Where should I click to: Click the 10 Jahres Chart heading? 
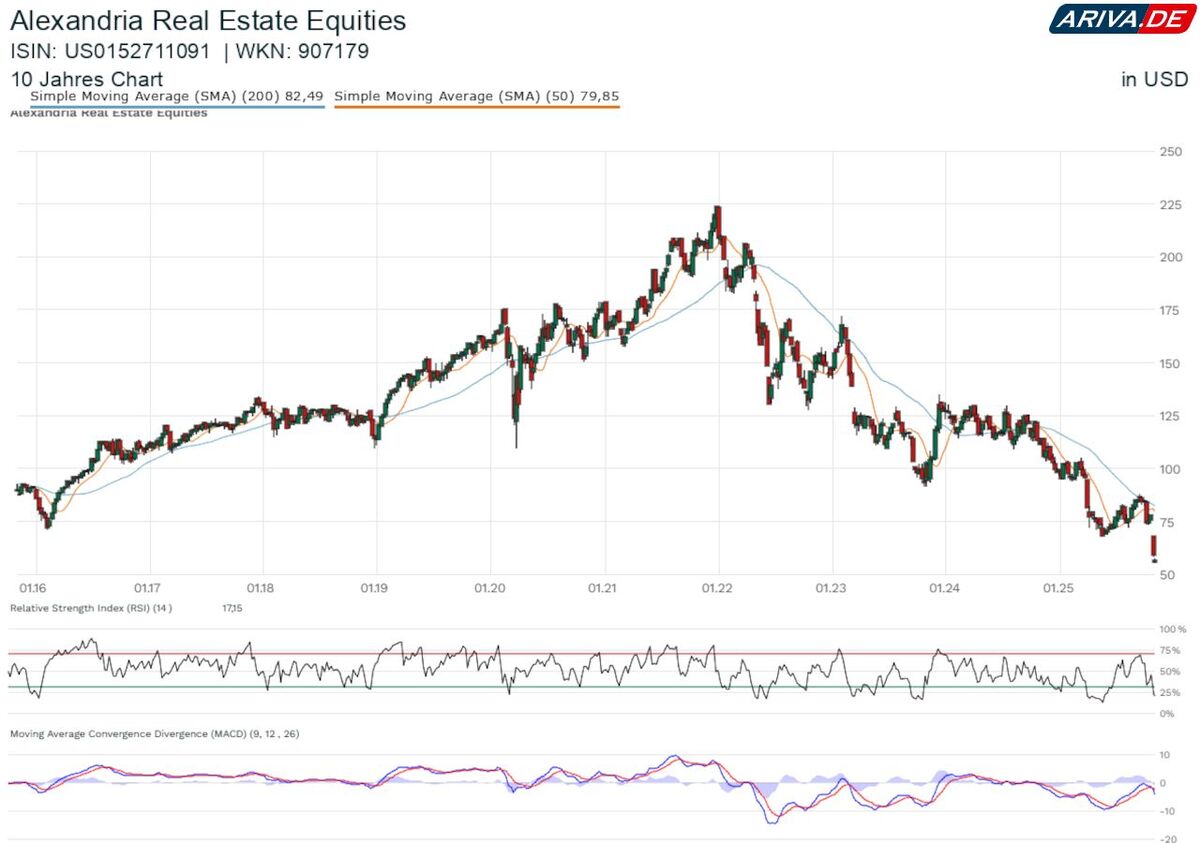87,79
